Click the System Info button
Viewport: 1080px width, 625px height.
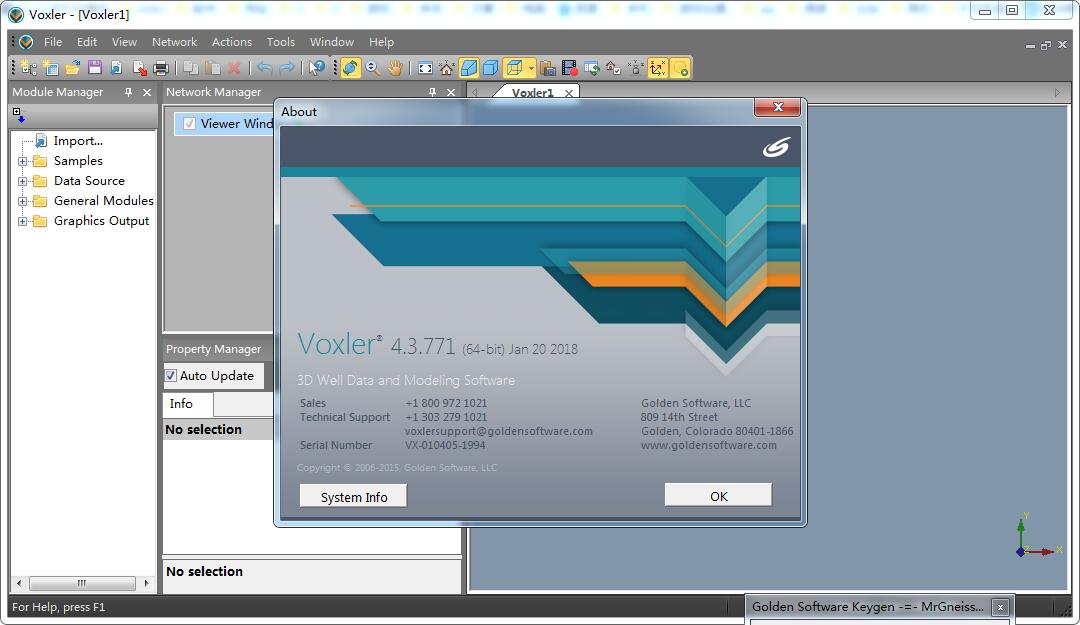(353, 497)
